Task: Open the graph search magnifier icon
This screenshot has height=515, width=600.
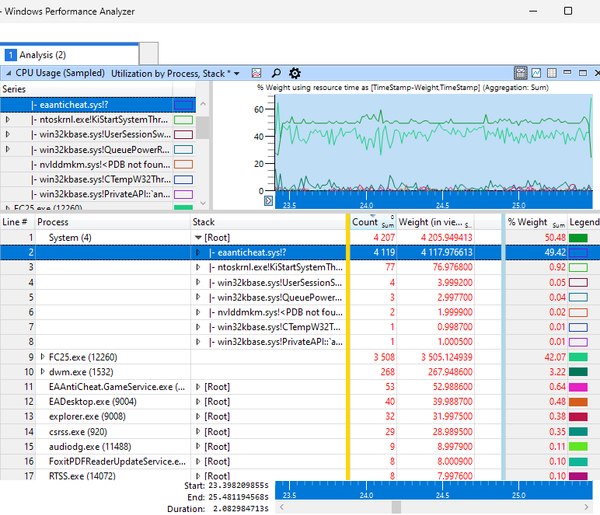Action: tap(275, 73)
